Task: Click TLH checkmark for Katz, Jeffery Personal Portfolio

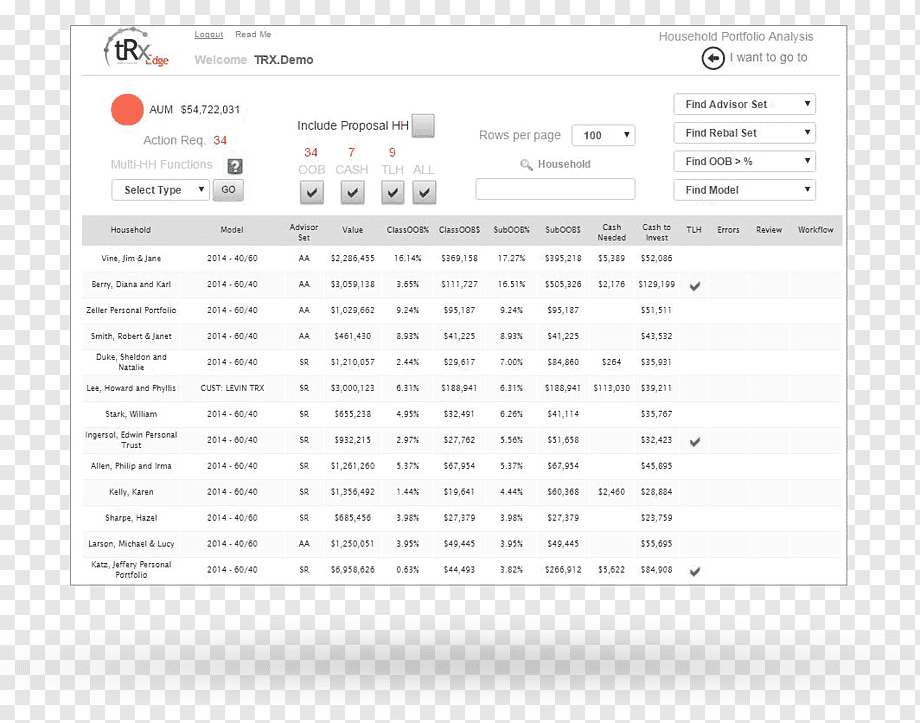Action: point(695,572)
